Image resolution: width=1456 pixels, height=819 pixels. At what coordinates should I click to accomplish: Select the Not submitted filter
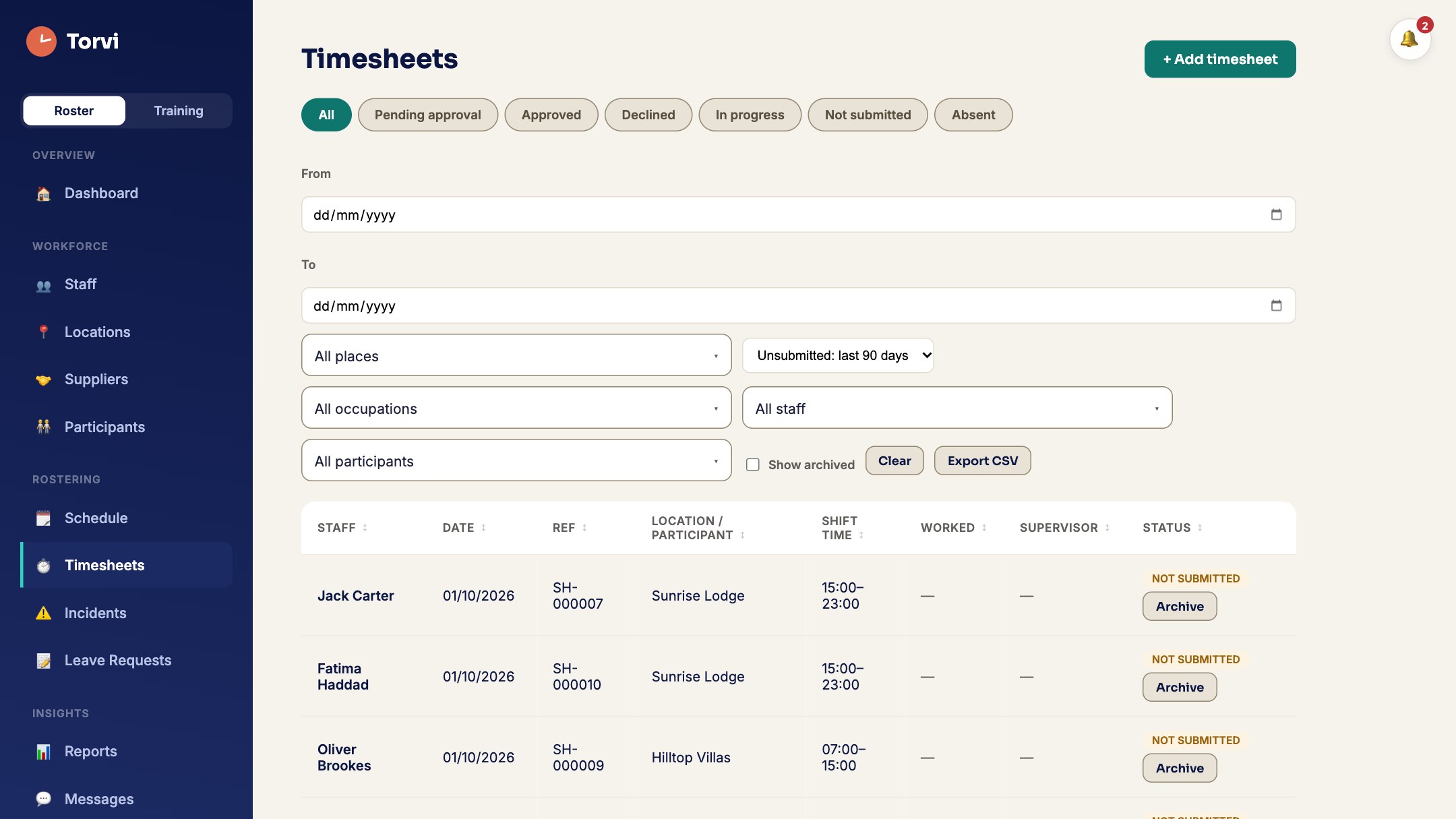pos(868,115)
